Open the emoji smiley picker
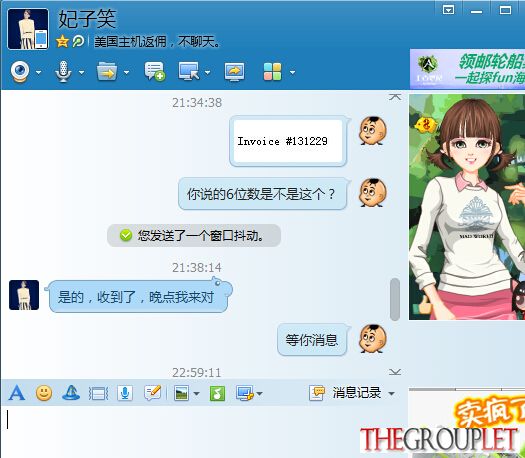 44,393
